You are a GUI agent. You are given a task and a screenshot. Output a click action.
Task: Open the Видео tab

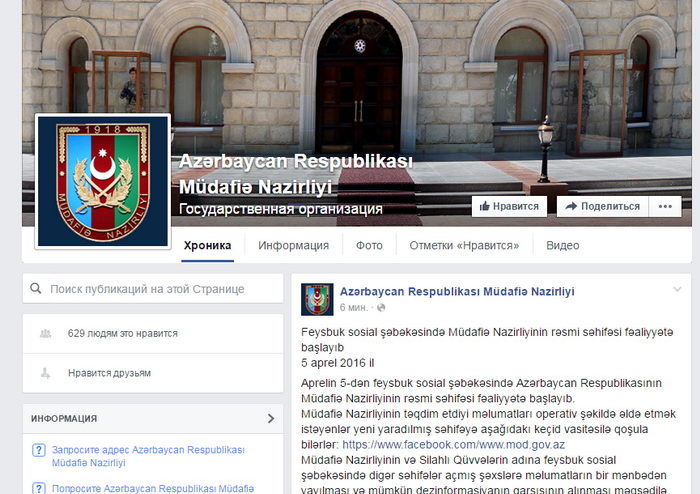tap(562, 245)
